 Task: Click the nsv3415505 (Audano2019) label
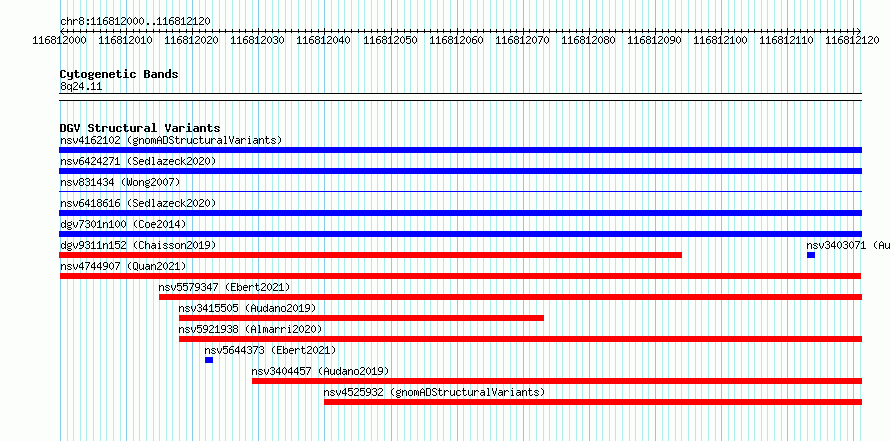(x=247, y=308)
